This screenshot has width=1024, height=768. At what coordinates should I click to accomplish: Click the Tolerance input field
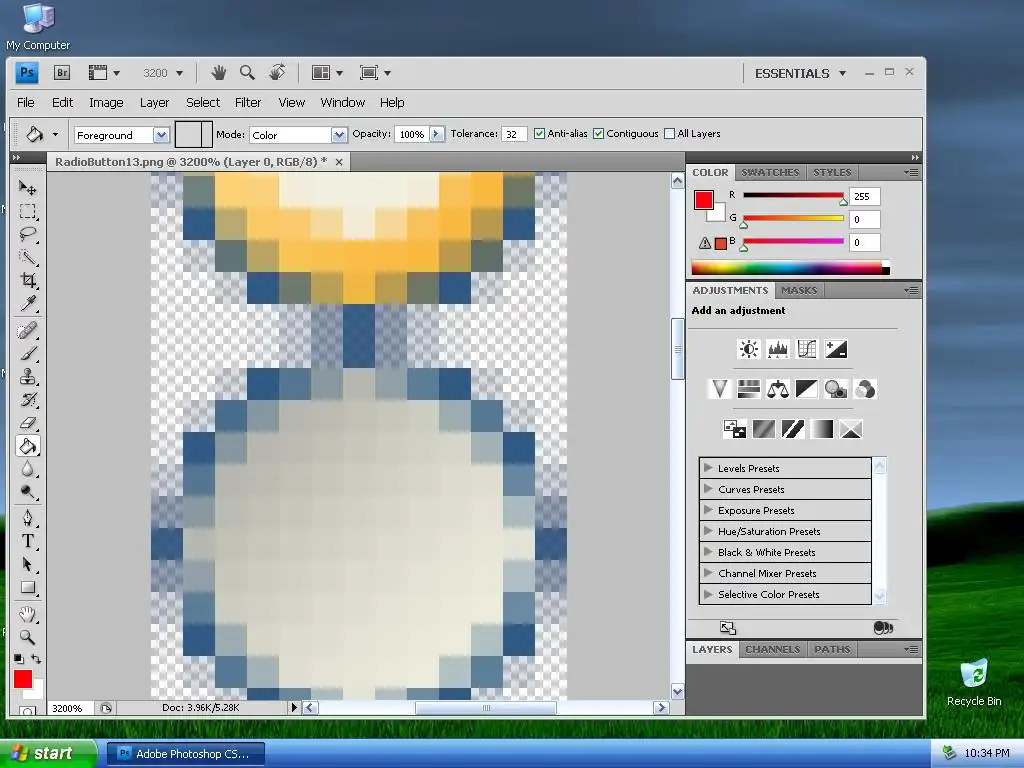tap(514, 134)
